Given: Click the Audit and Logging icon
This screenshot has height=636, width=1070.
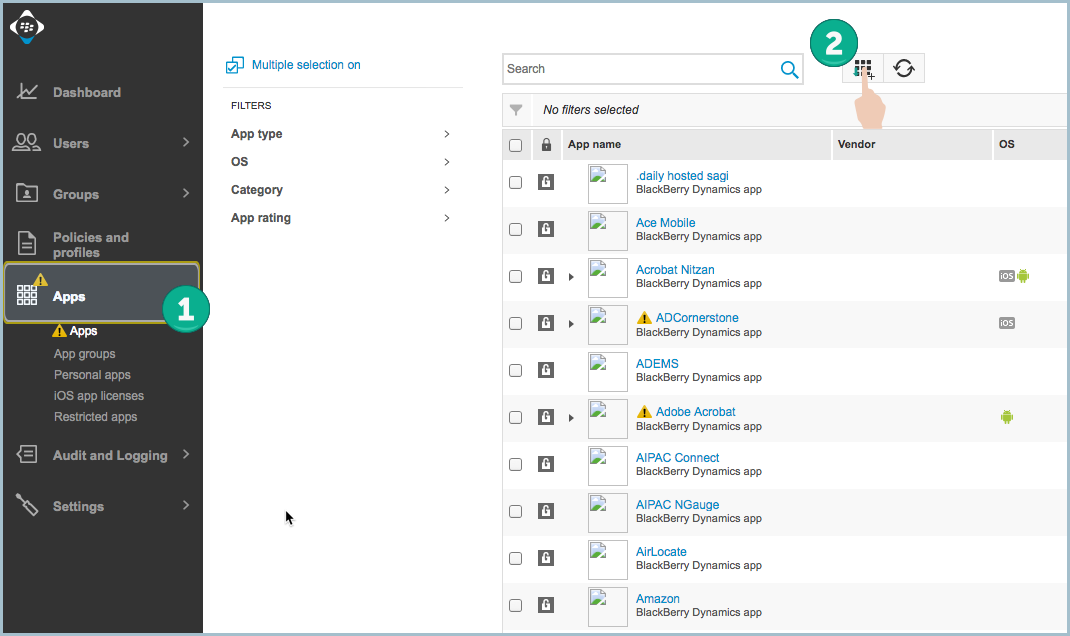Looking at the screenshot, I should [x=27, y=454].
